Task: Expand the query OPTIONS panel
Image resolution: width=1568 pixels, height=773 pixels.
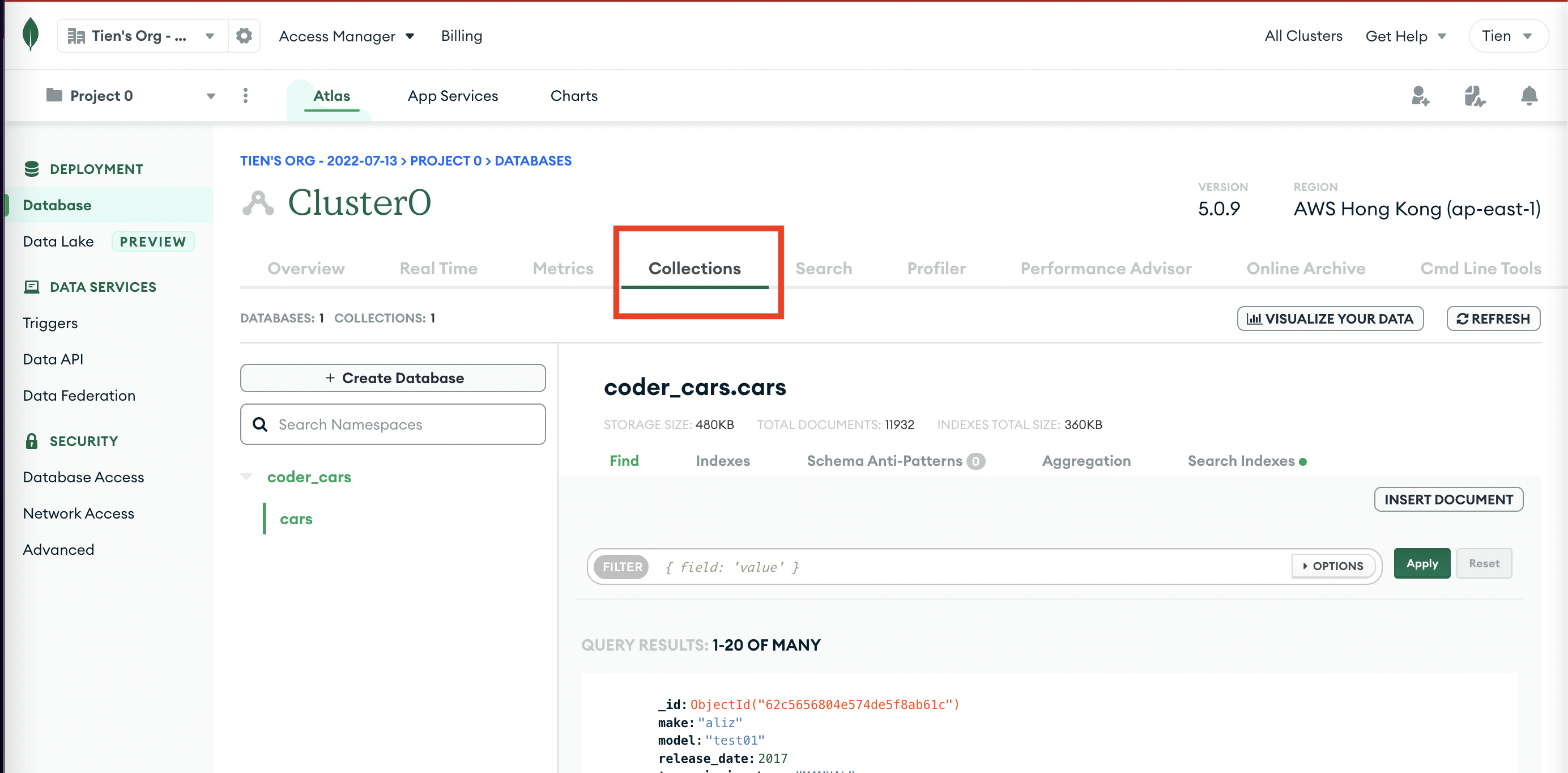Action: pyautogui.click(x=1333, y=566)
